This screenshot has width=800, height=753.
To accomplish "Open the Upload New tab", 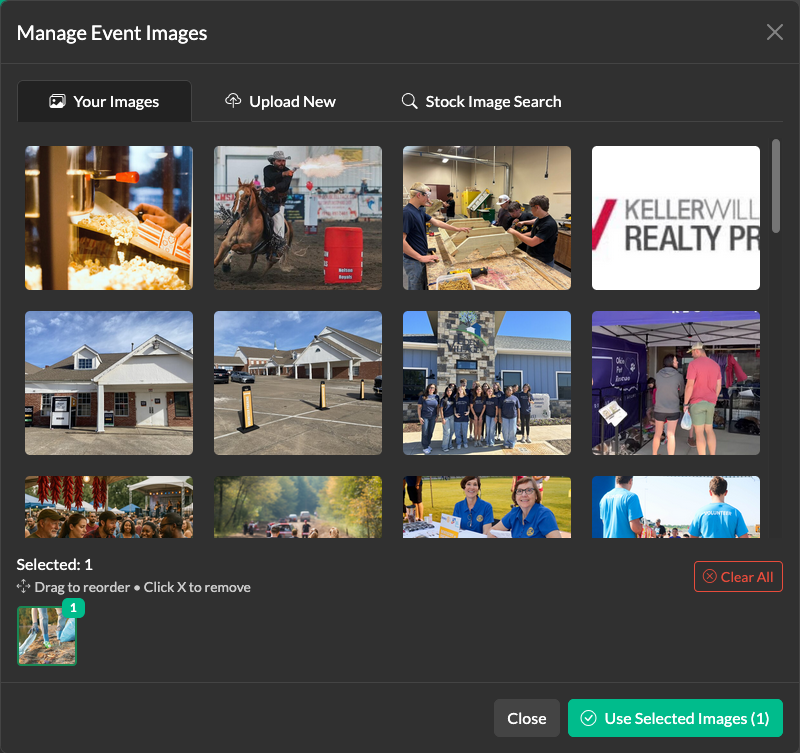I will (280, 102).
